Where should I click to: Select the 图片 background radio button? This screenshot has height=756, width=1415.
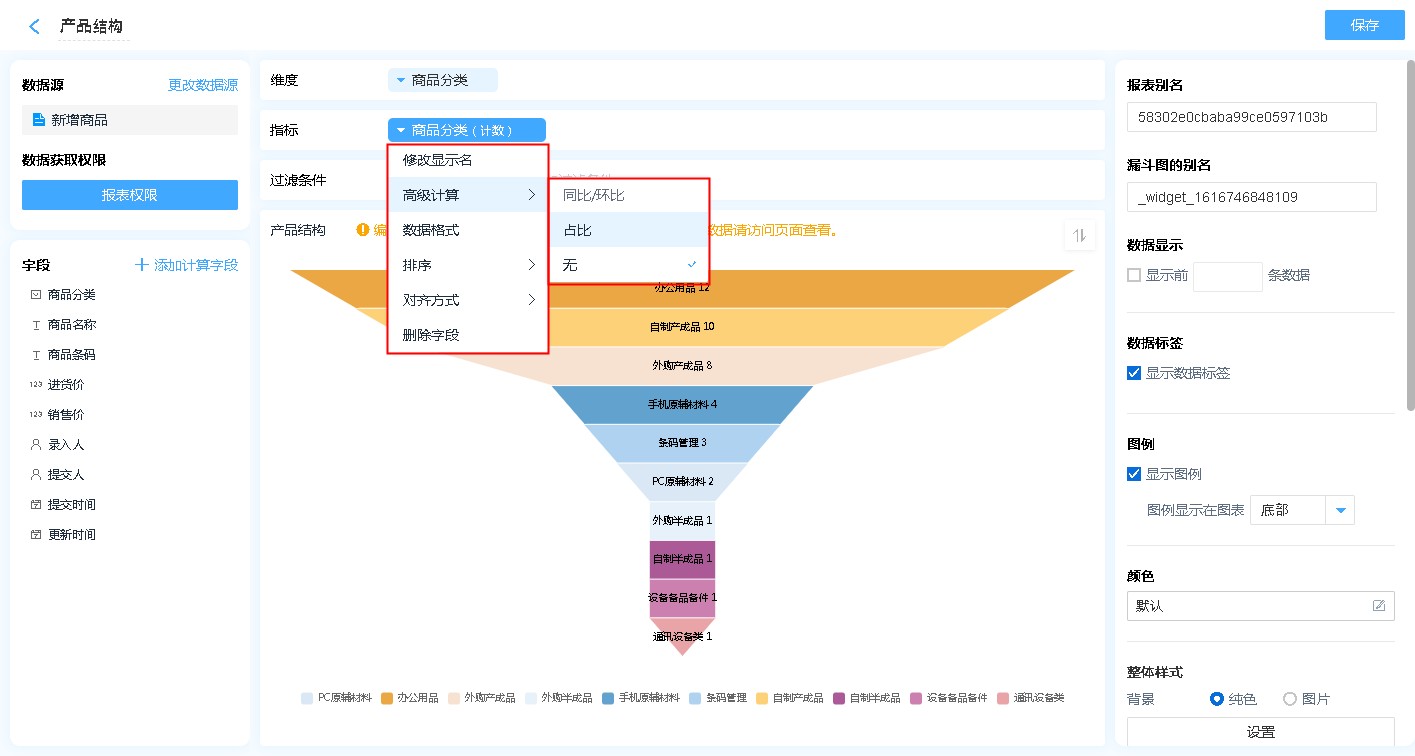[x=1290, y=699]
